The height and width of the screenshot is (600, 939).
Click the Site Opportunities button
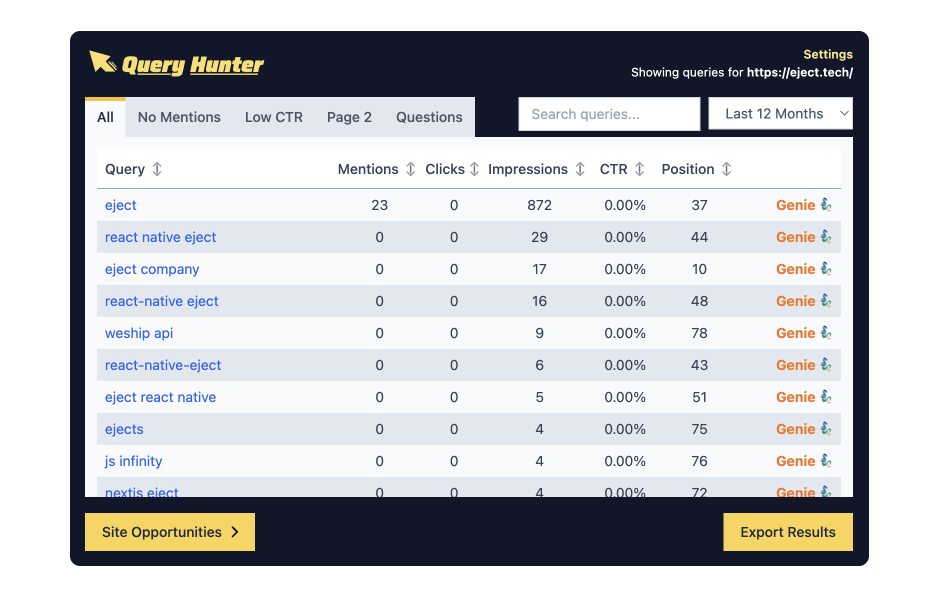[x=169, y=531]
